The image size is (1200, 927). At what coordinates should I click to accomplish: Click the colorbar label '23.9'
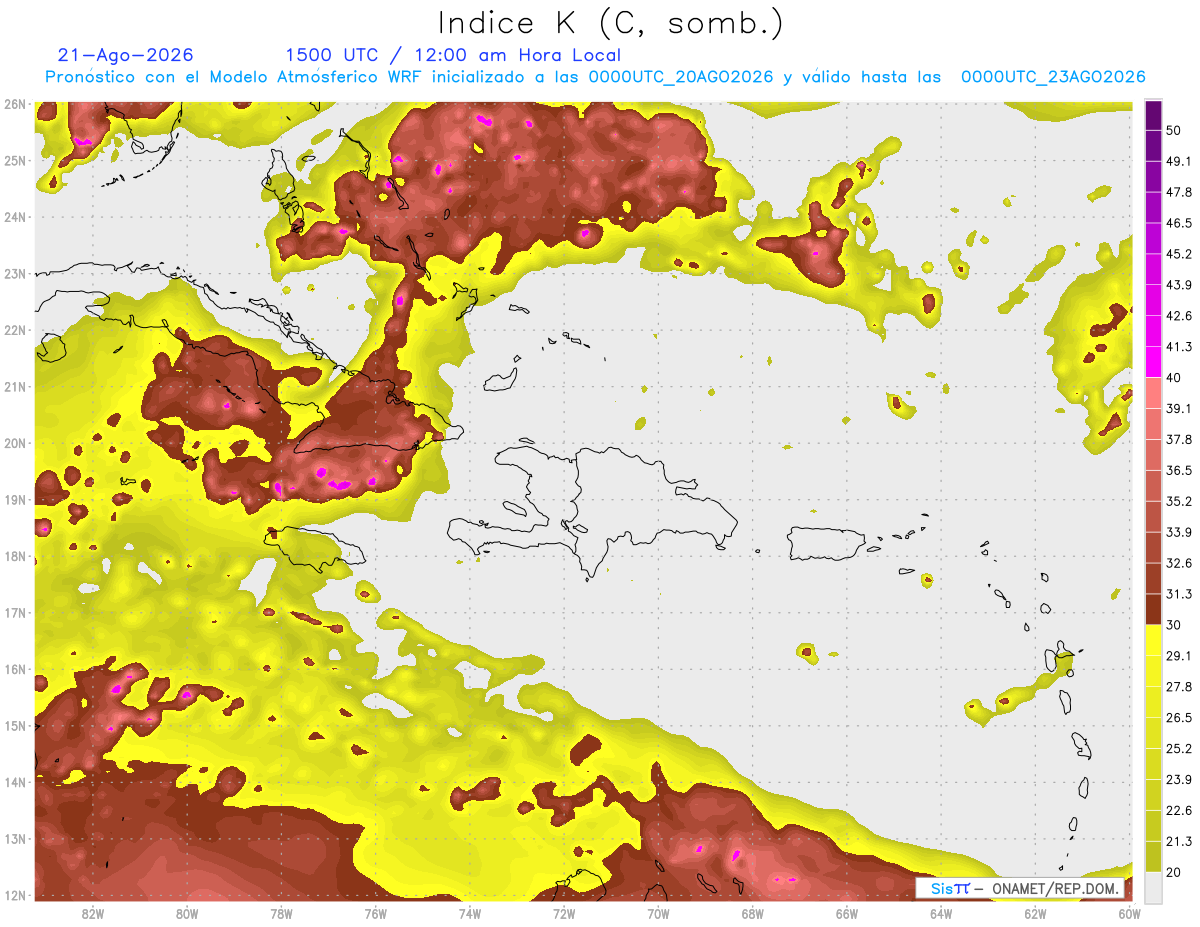(1178, 779)
